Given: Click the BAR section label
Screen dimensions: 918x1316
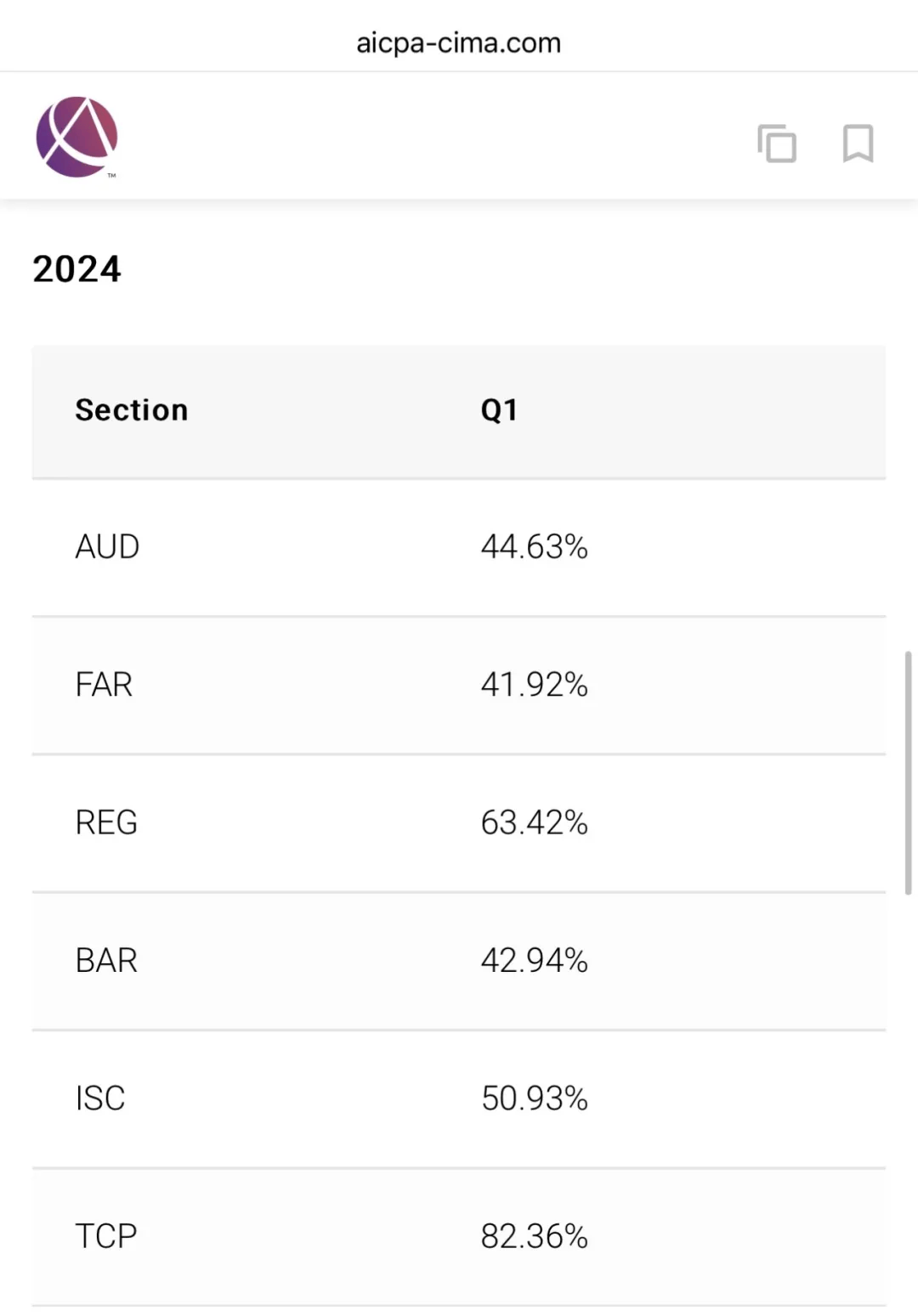Looking at the screenshot, I should tap(107, 961).
